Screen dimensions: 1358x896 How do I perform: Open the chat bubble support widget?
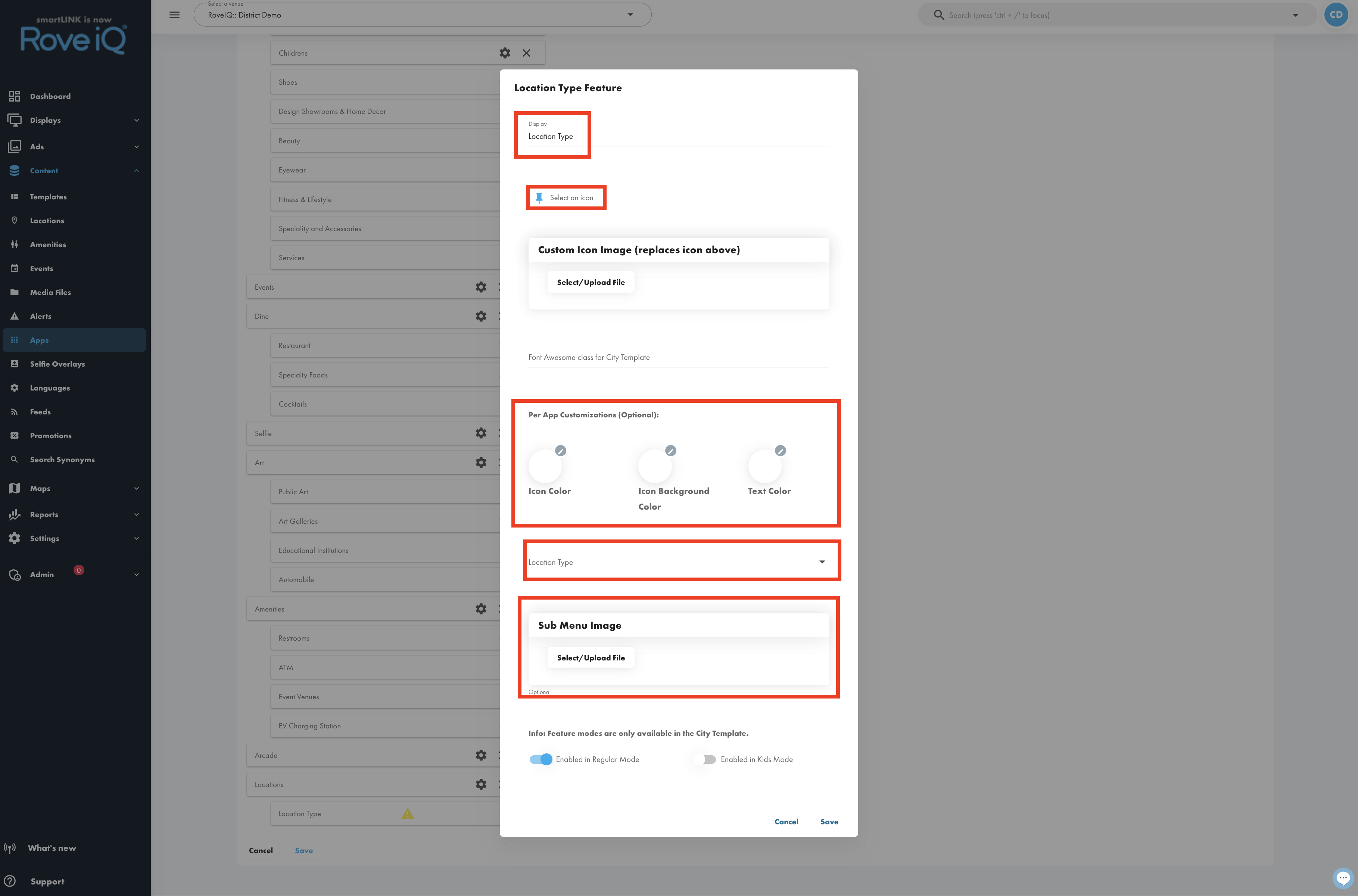click(x=1343, y=878)
